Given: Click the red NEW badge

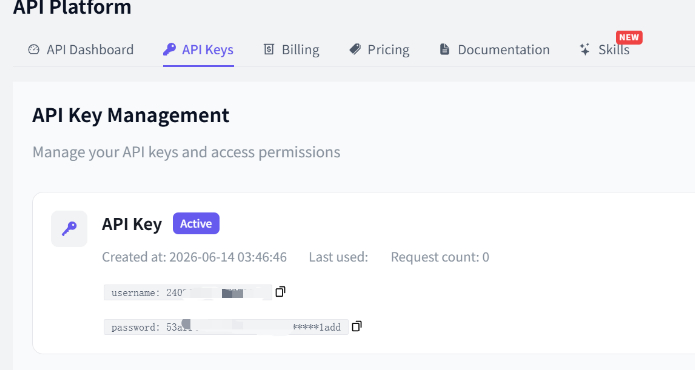Looking at the screenshot, I should coord(629,37).
